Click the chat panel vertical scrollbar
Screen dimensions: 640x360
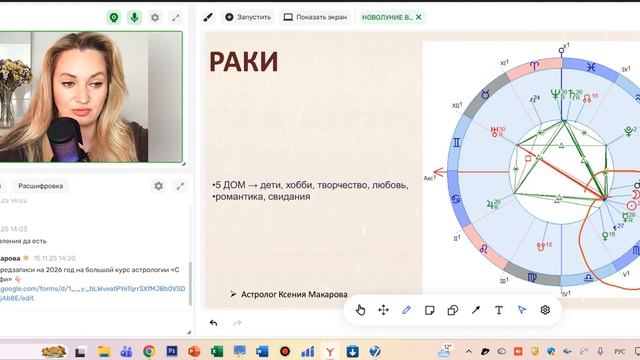[x=190, y=284]
